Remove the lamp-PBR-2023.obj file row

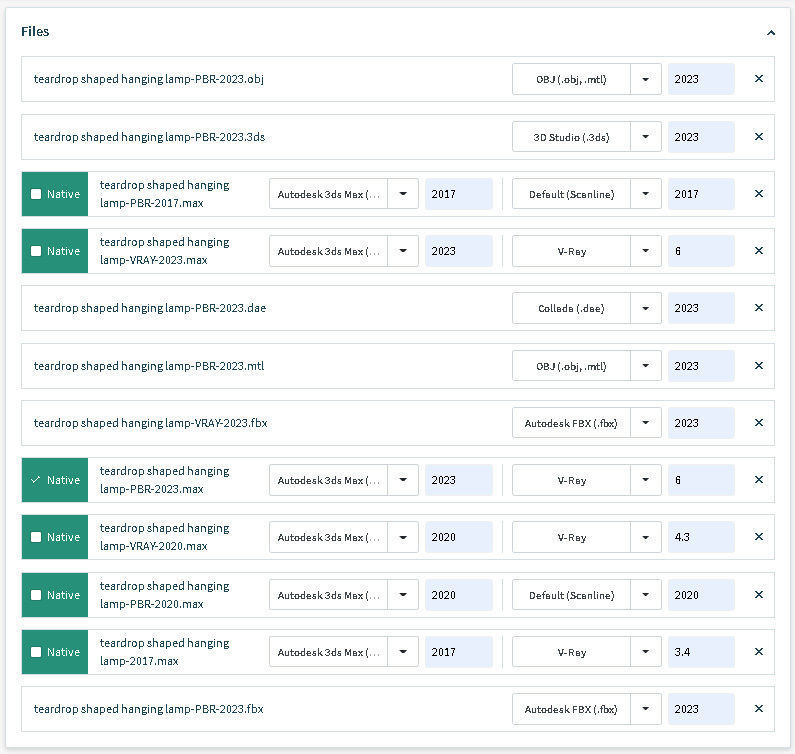tap(758, 79)
